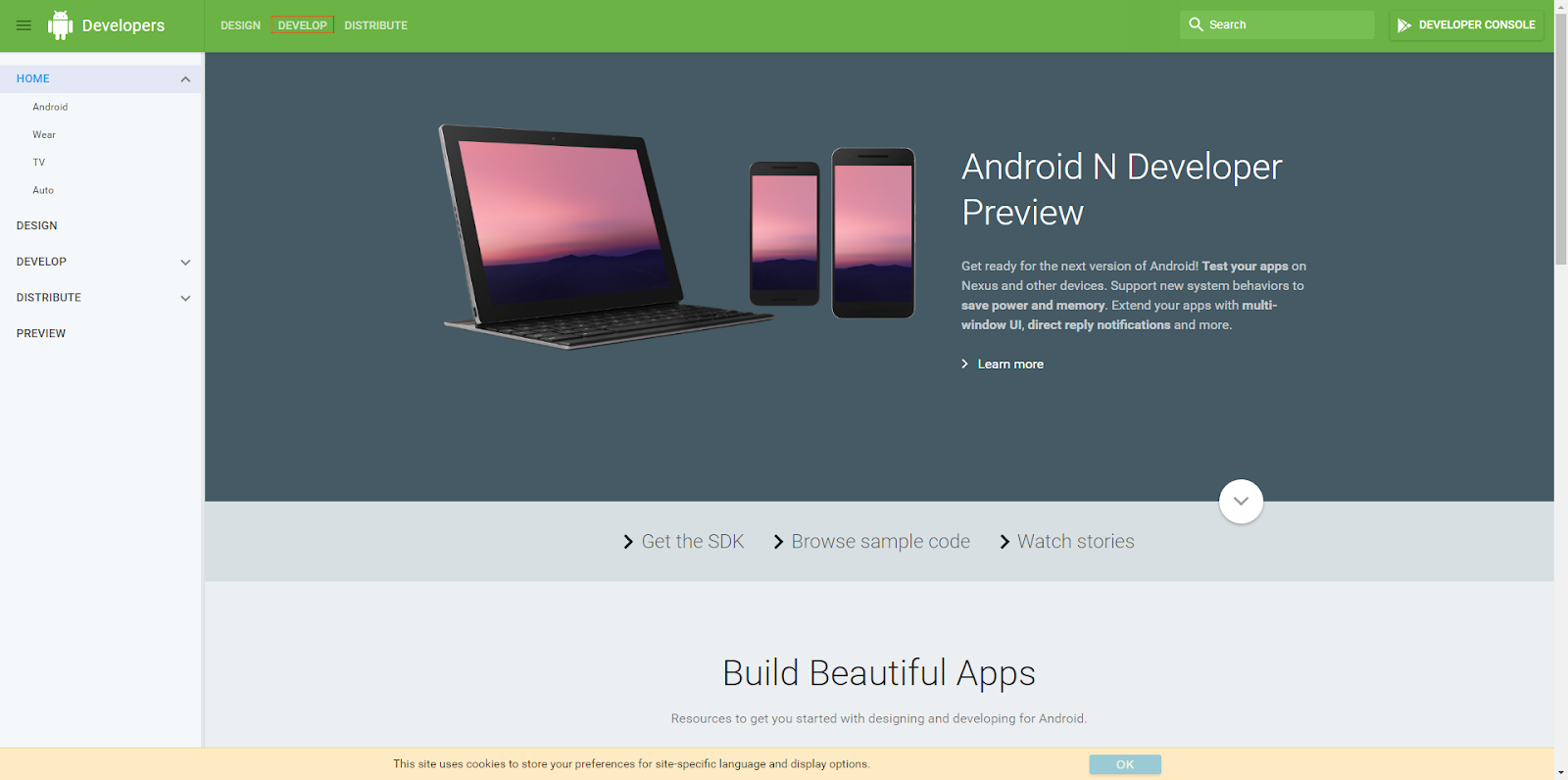Viewport: 1568px width, 780px height.
Task: Focus the Search input field
Action: [1277, 24]
